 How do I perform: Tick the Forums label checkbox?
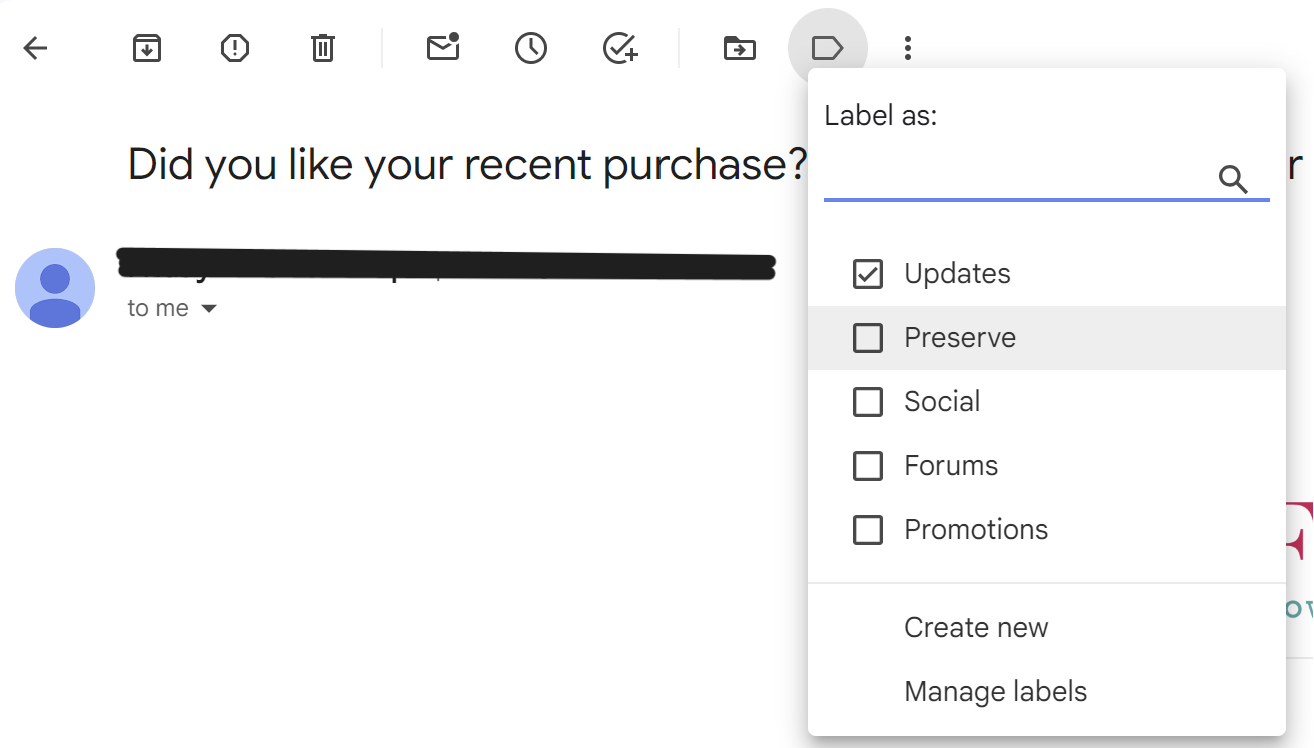click(x=868, y=466)
